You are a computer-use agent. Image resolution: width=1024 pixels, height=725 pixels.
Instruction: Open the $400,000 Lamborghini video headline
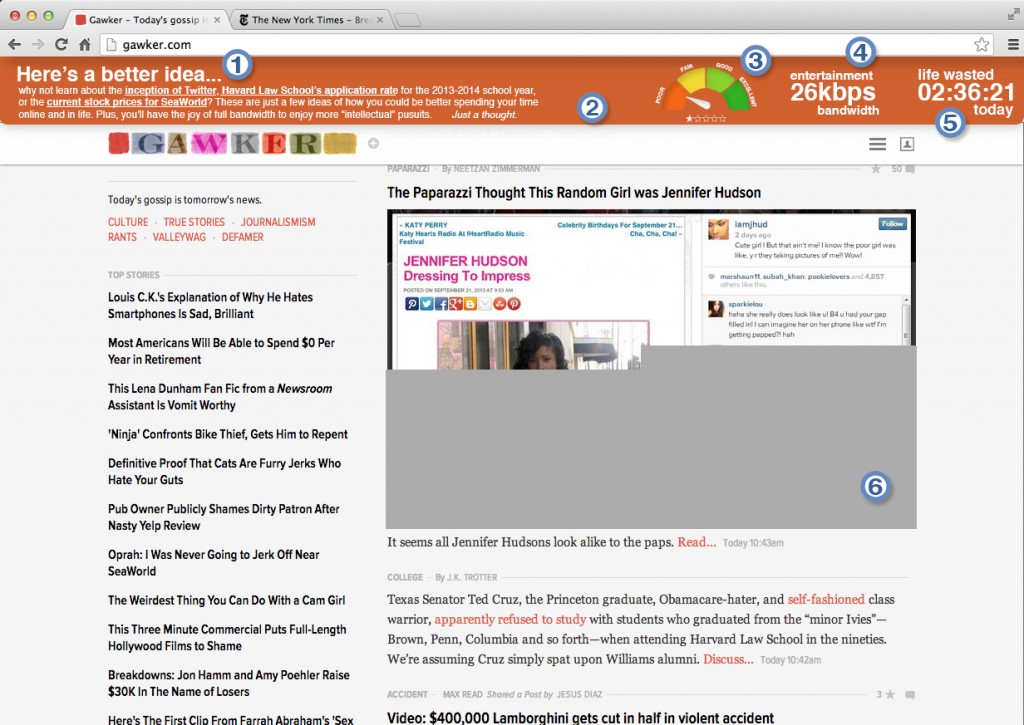[x=581, y=718]
